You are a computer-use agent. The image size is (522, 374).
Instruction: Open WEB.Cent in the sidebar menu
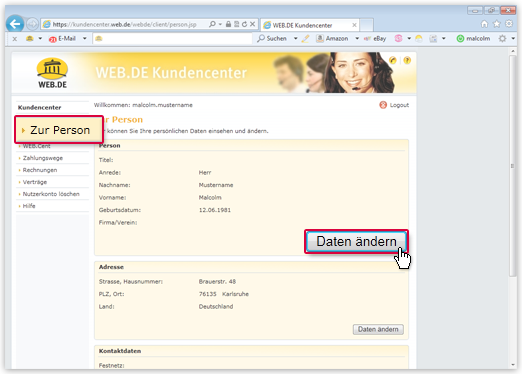coord(36,146)
